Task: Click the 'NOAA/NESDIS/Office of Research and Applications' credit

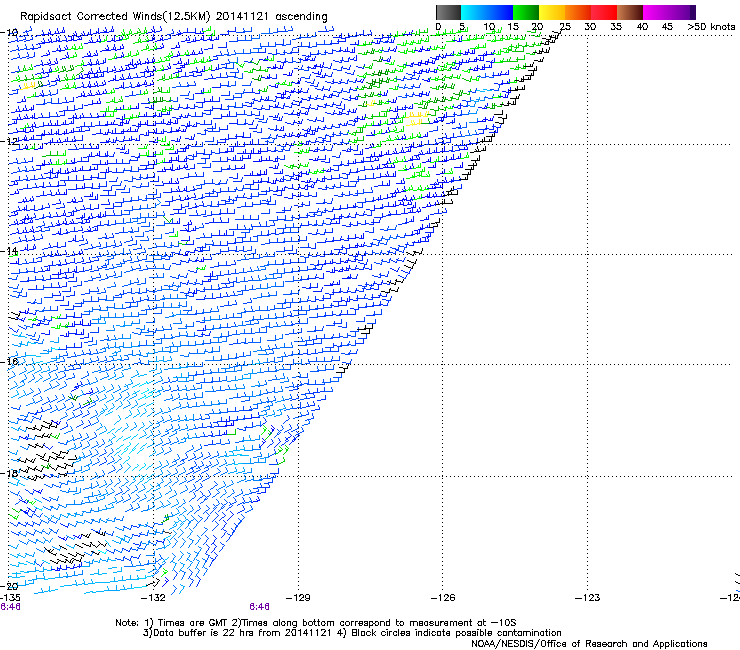Action: pos(589,644)
